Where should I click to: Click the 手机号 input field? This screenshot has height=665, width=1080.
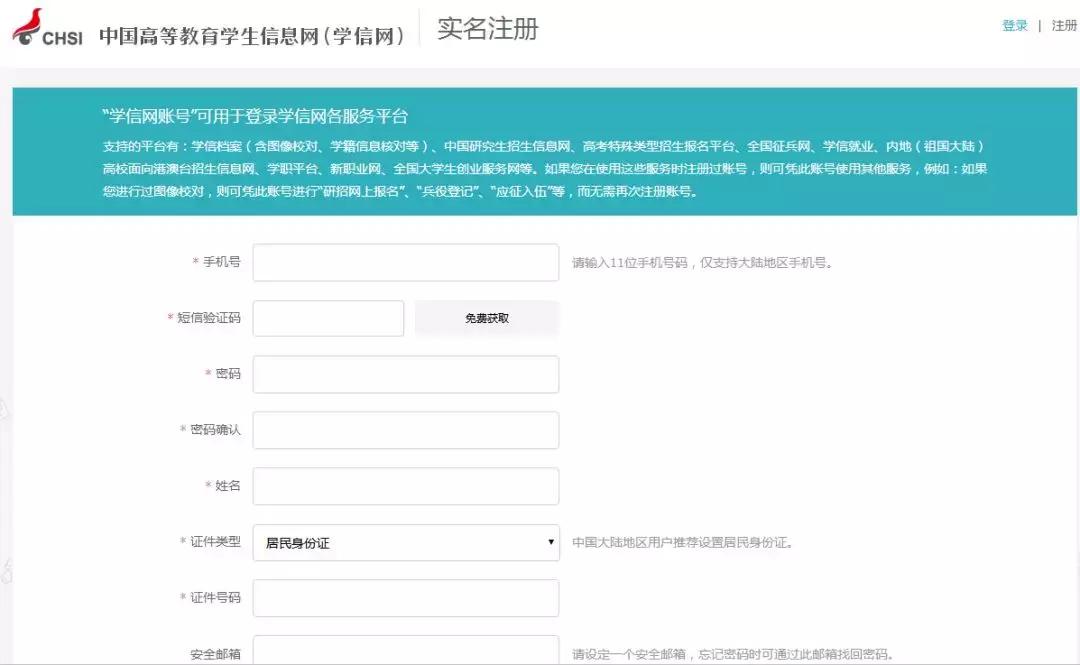tap(405, 261)
